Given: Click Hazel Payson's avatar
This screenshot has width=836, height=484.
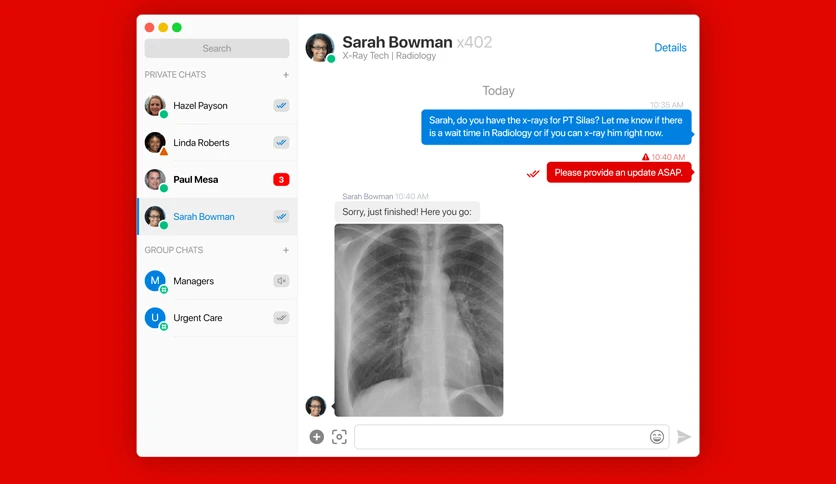Looking at the screenshot, I should pos(155,106).
